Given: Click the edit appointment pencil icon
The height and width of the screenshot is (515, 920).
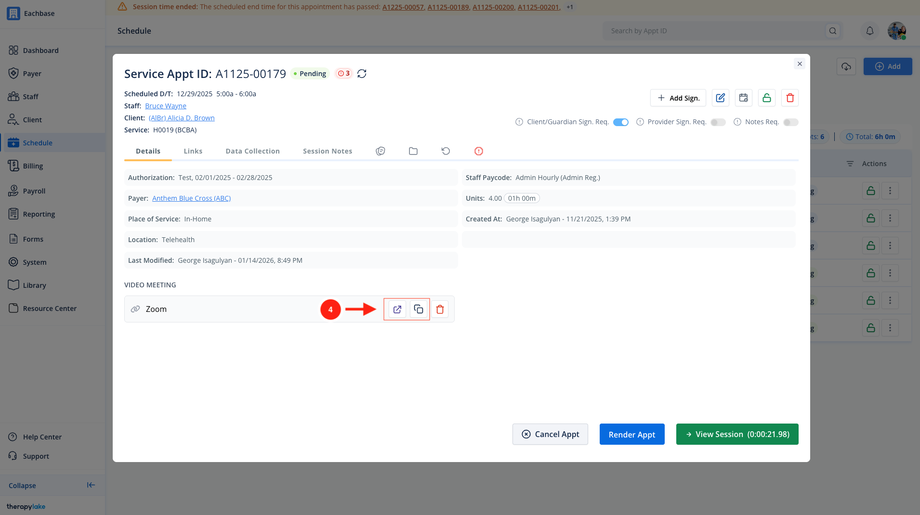Looking at the screenshot, I should (x=721, y=98).
